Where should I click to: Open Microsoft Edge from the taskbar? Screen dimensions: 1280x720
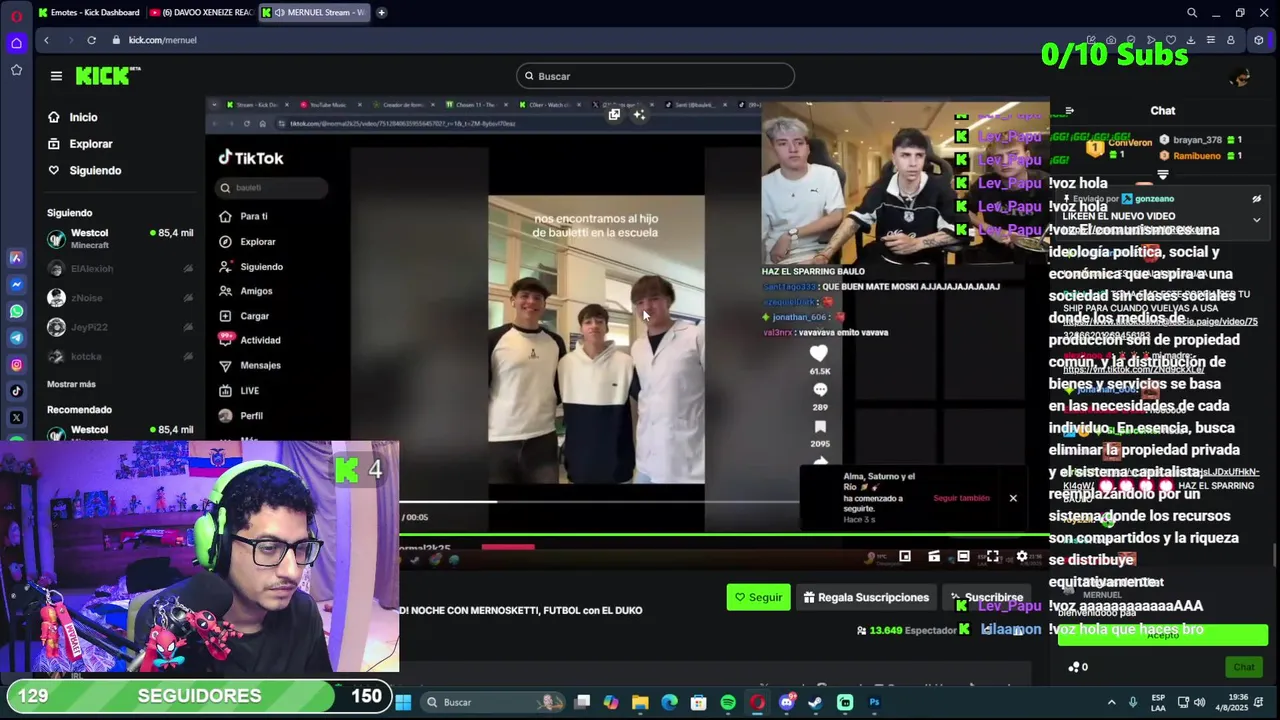670,702
